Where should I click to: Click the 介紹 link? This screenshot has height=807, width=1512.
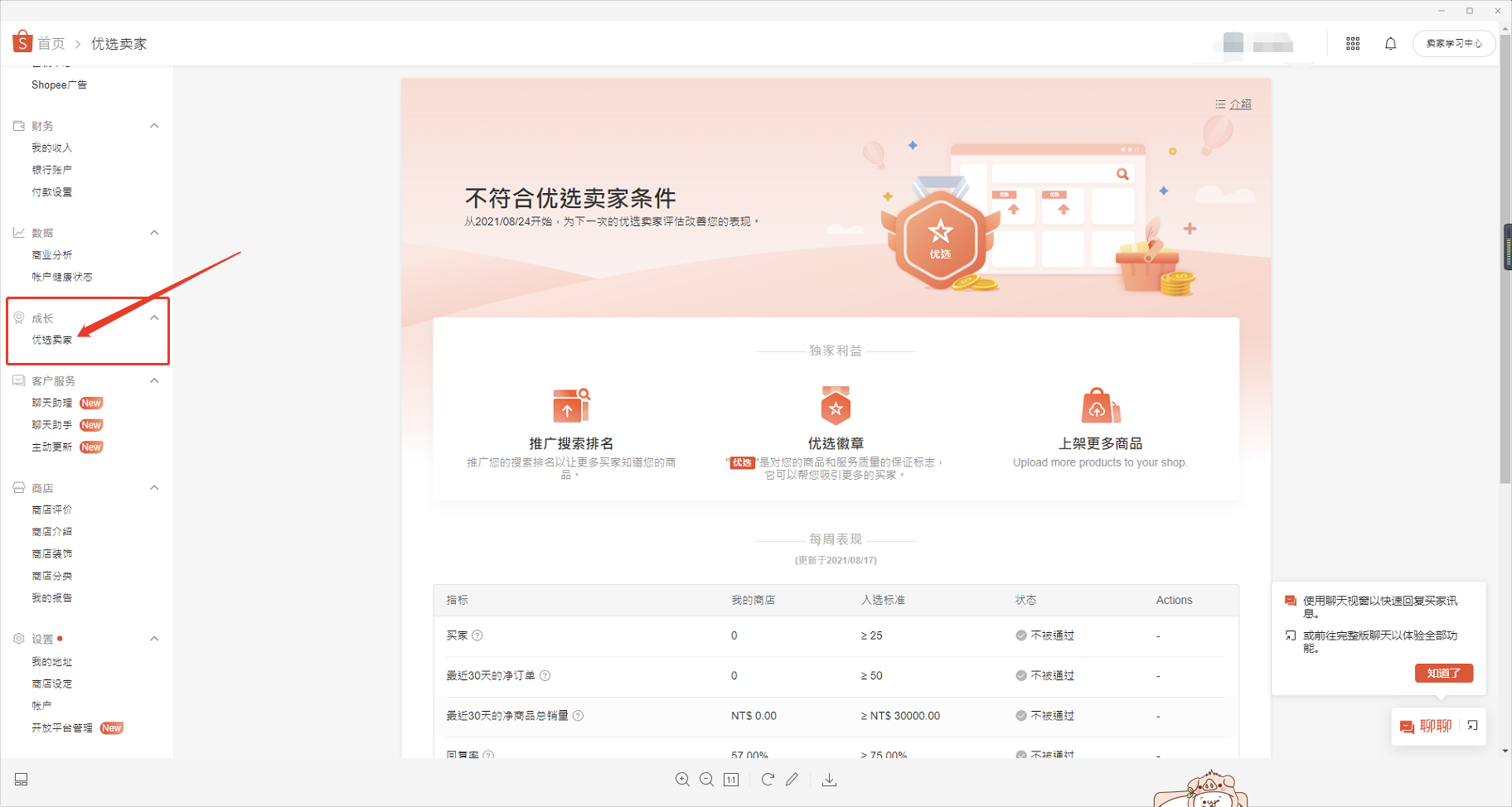tap(1240, 104)
